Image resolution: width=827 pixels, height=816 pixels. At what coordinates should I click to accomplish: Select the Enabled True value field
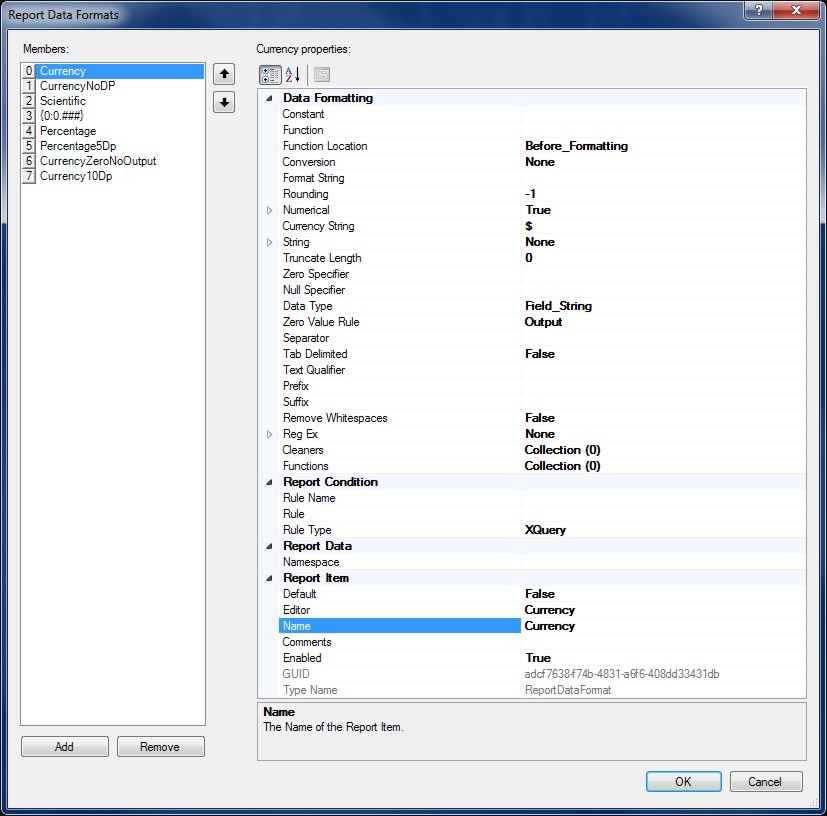click(660, 658)
